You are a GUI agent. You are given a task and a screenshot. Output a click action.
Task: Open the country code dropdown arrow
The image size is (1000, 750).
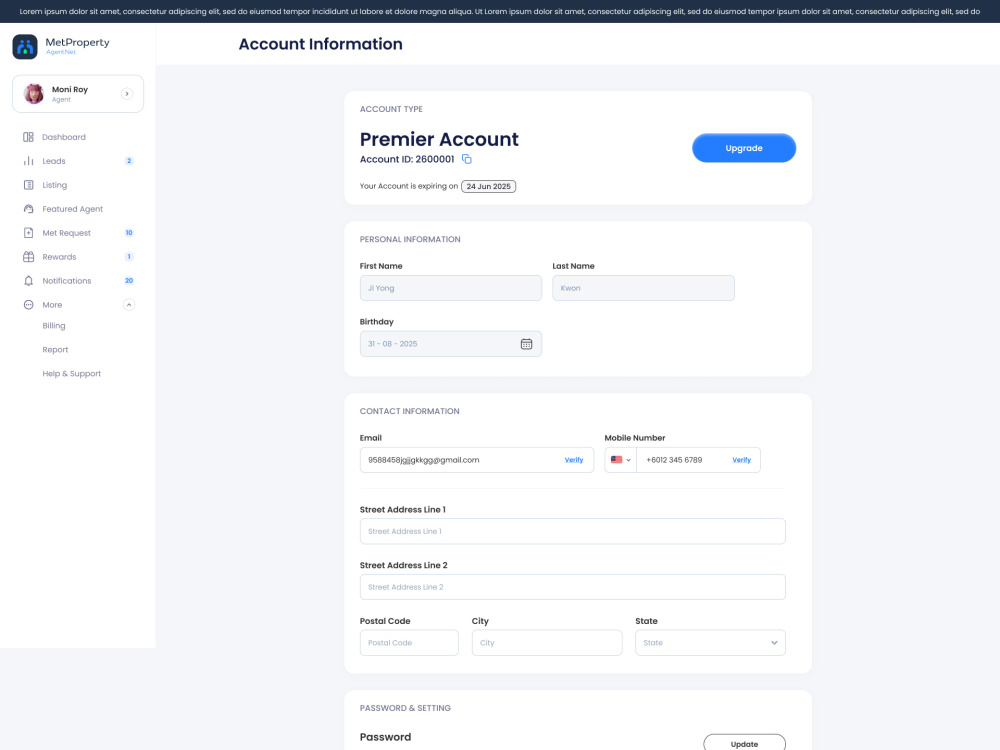[628, 460]
